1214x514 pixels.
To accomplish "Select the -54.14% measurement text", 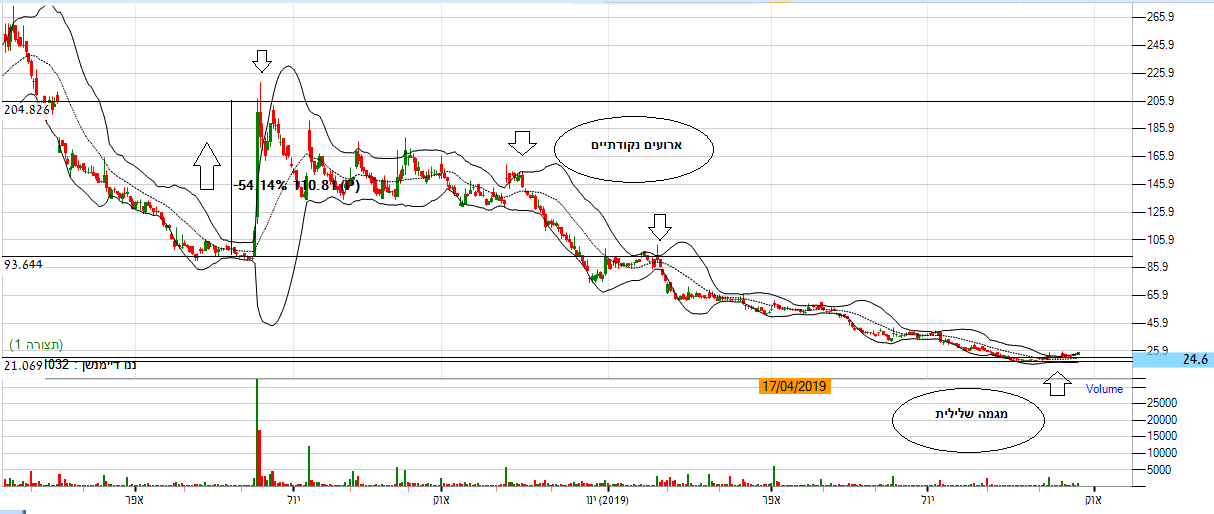I will pyautogui.click(x=261, y=185).
